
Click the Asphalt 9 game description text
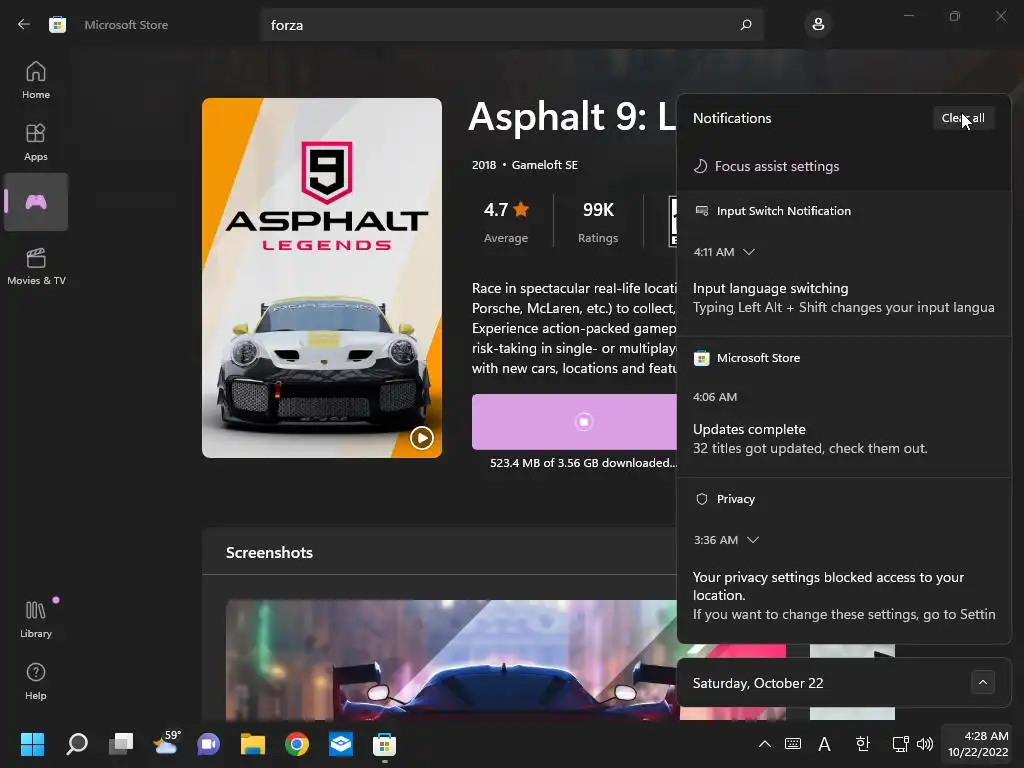[x=575, y=328]
